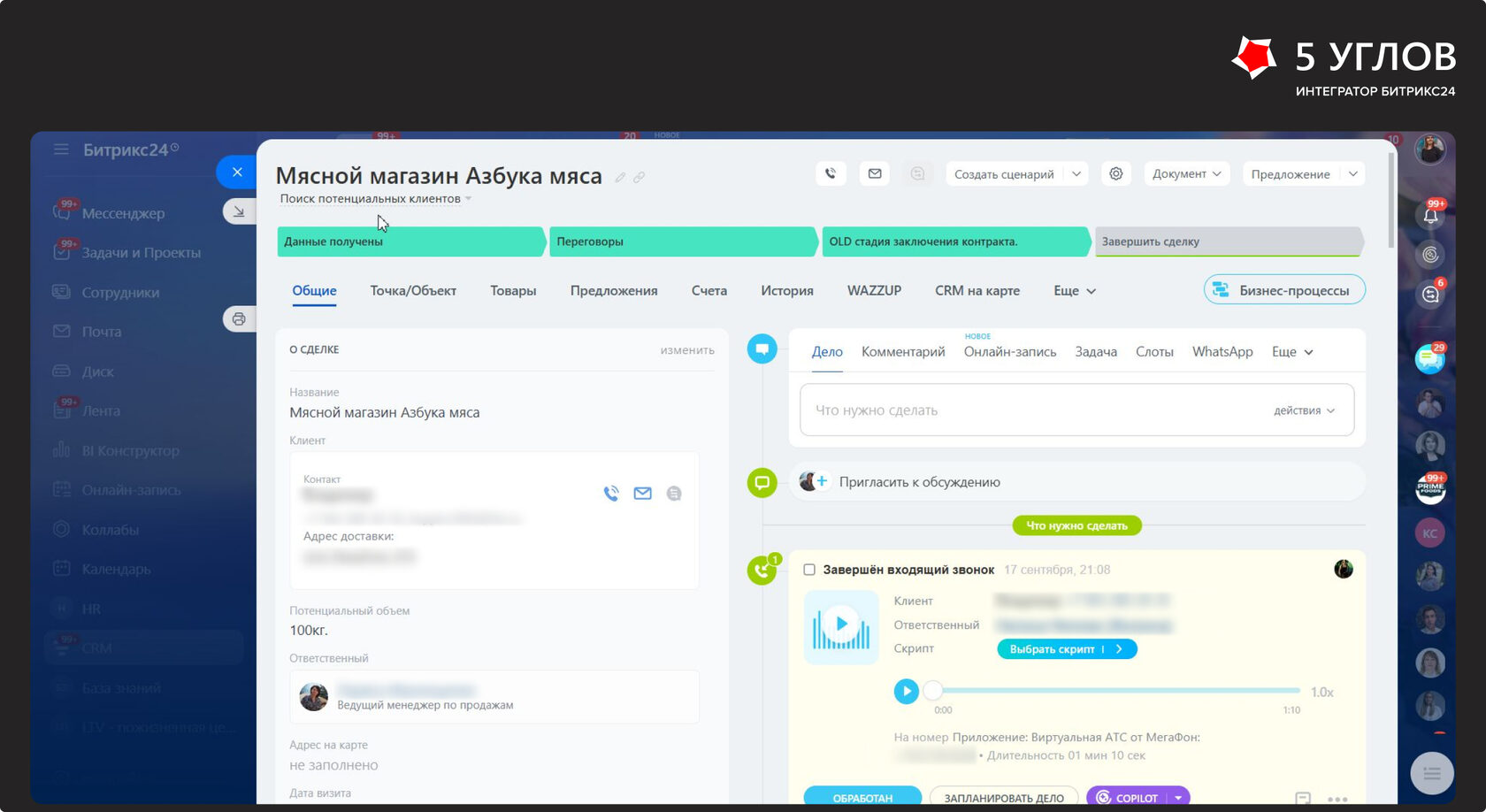Viewport: 1486px width, 812px height.
Task: Open the Документ dropdown
Action: 1186,174
